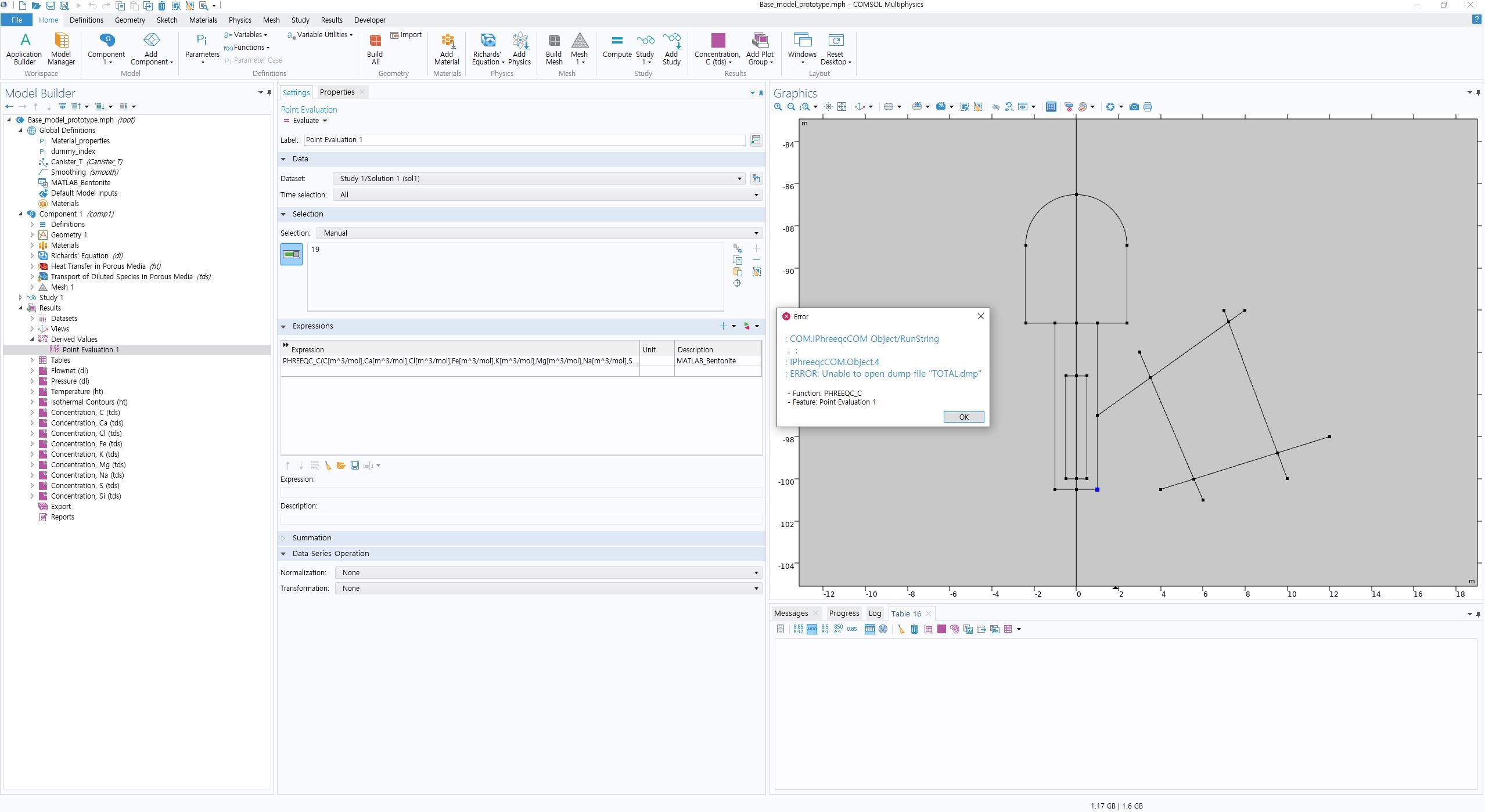Screen dimensions: 1485x812
Task: Open the Normalization dropdown
Action: (x=548, y=573)
